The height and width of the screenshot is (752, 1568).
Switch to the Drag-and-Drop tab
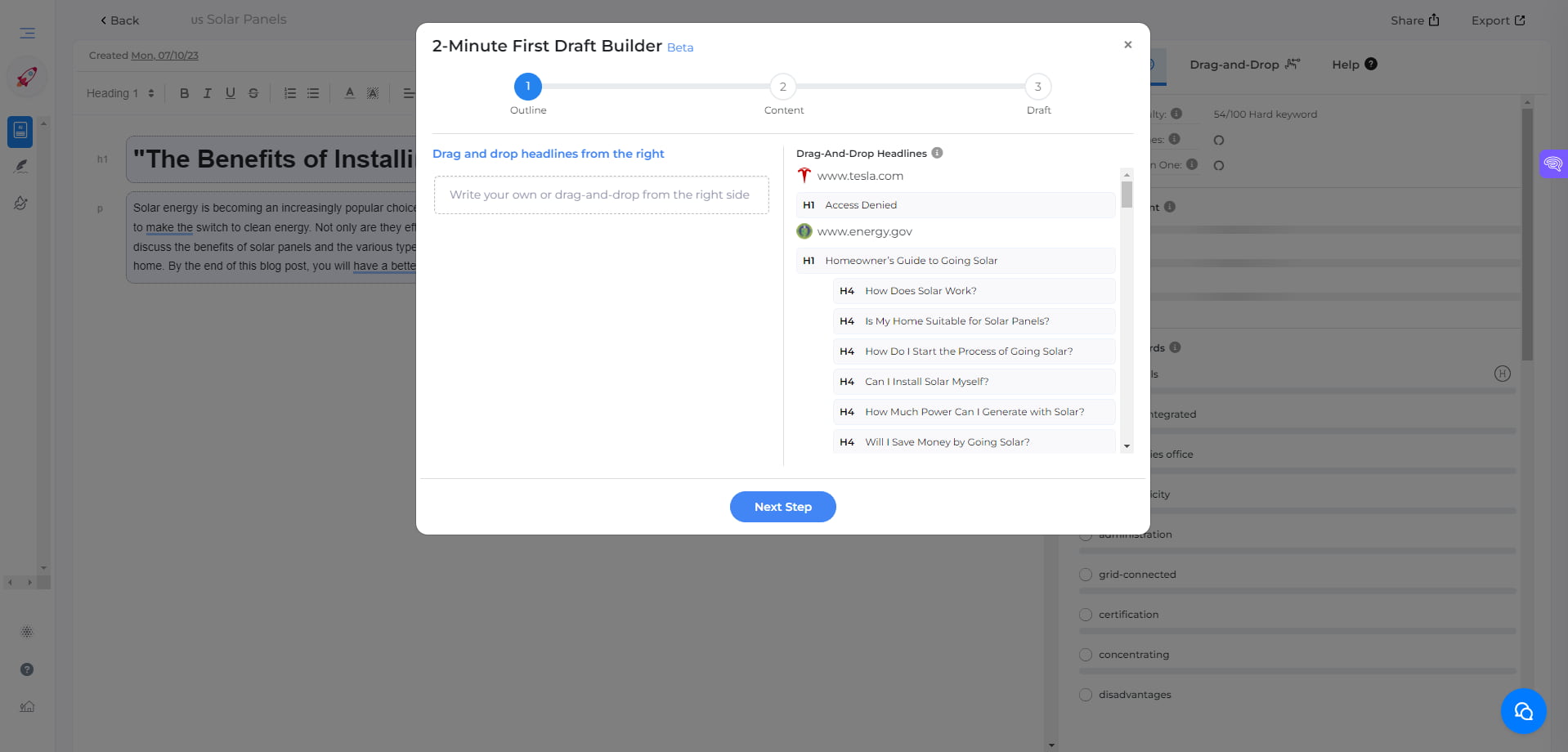tap(1235, 65)
